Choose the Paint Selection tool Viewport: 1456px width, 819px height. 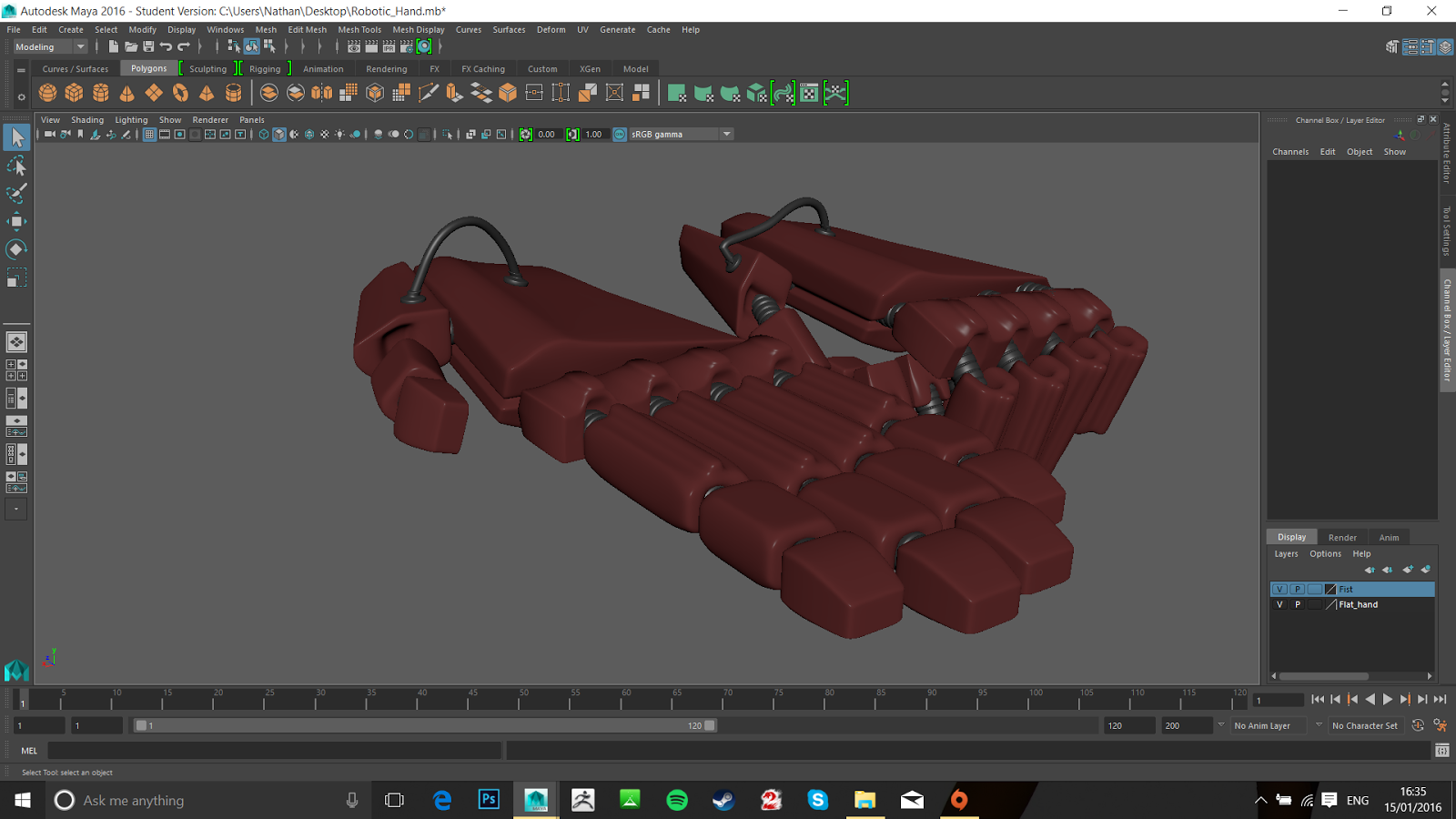coord(16,193)
